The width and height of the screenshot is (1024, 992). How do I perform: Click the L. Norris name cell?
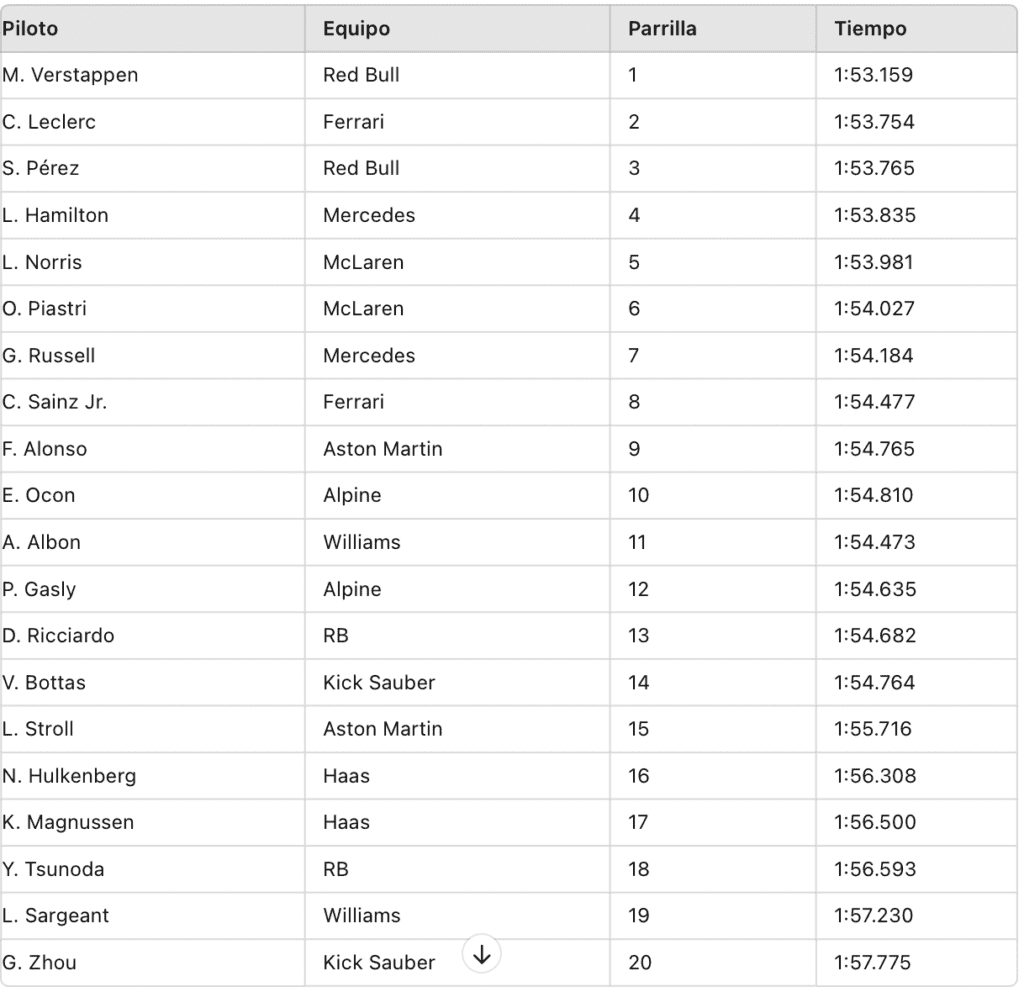pyautogui.click(x=42, y=262)
